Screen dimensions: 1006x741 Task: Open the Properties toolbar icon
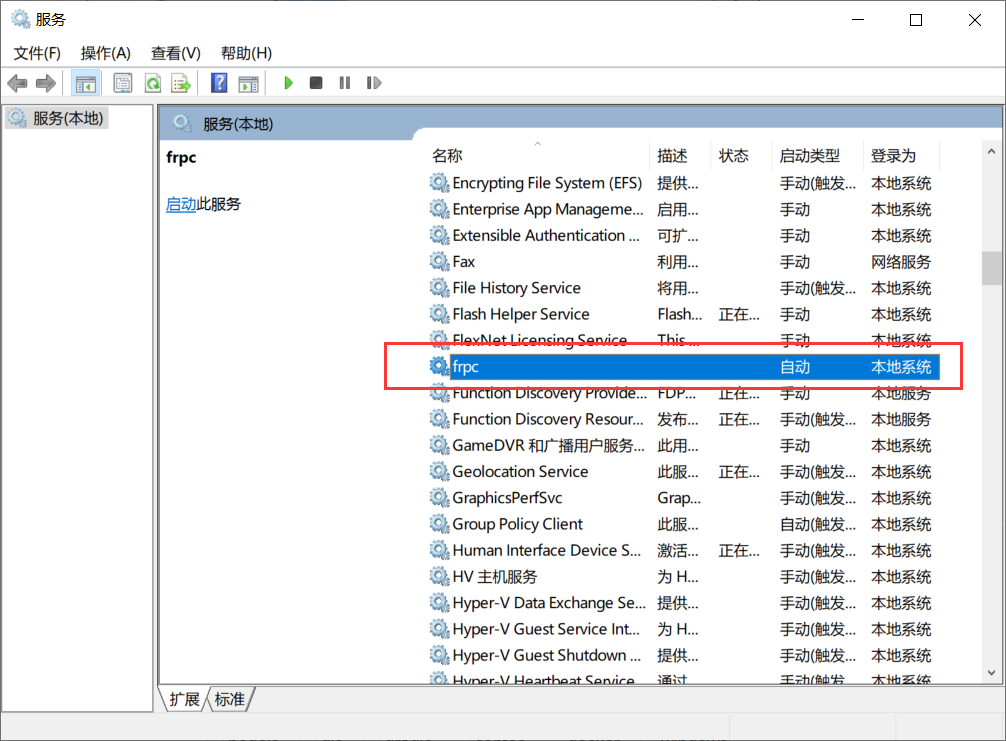pyautogui.click(x=123, y=83)
